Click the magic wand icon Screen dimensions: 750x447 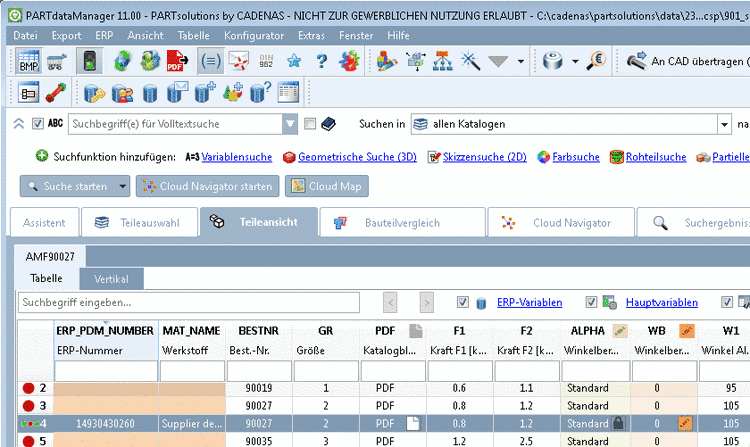[x=470, y=61]
